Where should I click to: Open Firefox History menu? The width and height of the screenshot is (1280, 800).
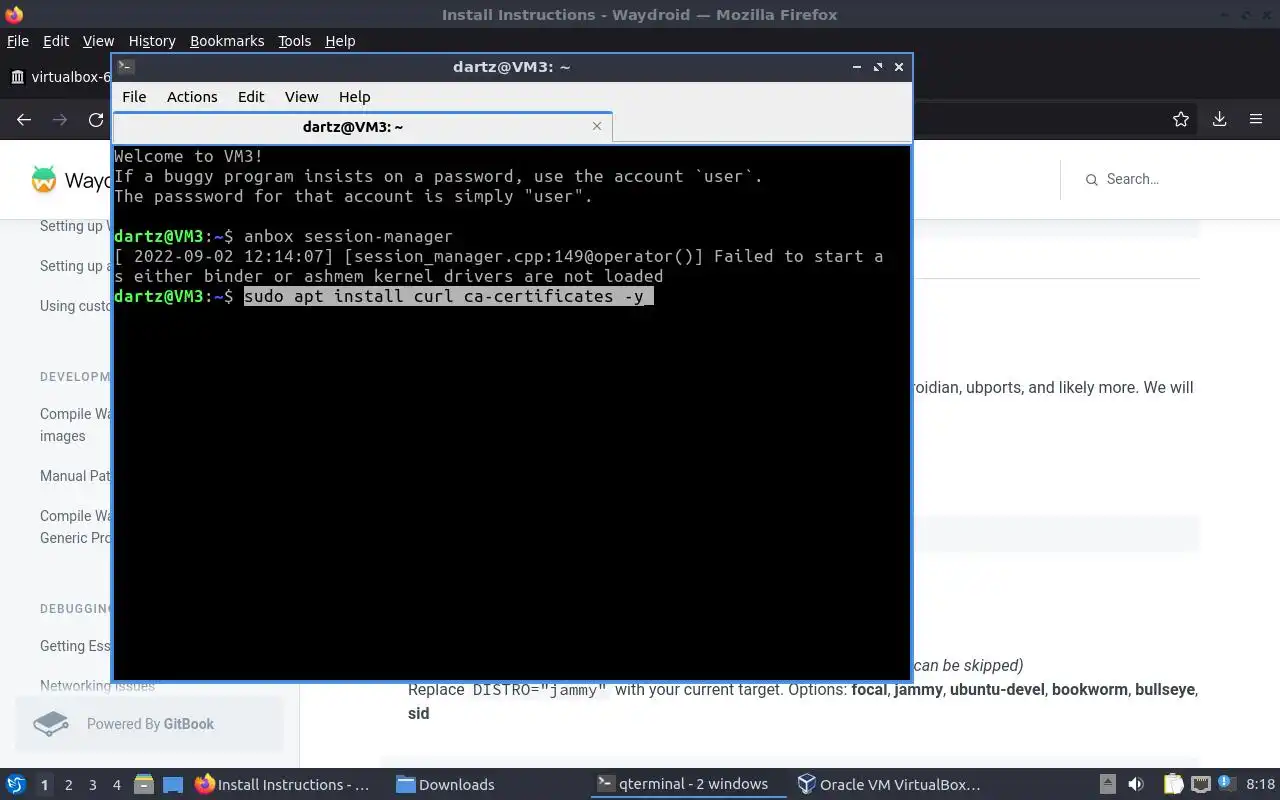(152, 41)
